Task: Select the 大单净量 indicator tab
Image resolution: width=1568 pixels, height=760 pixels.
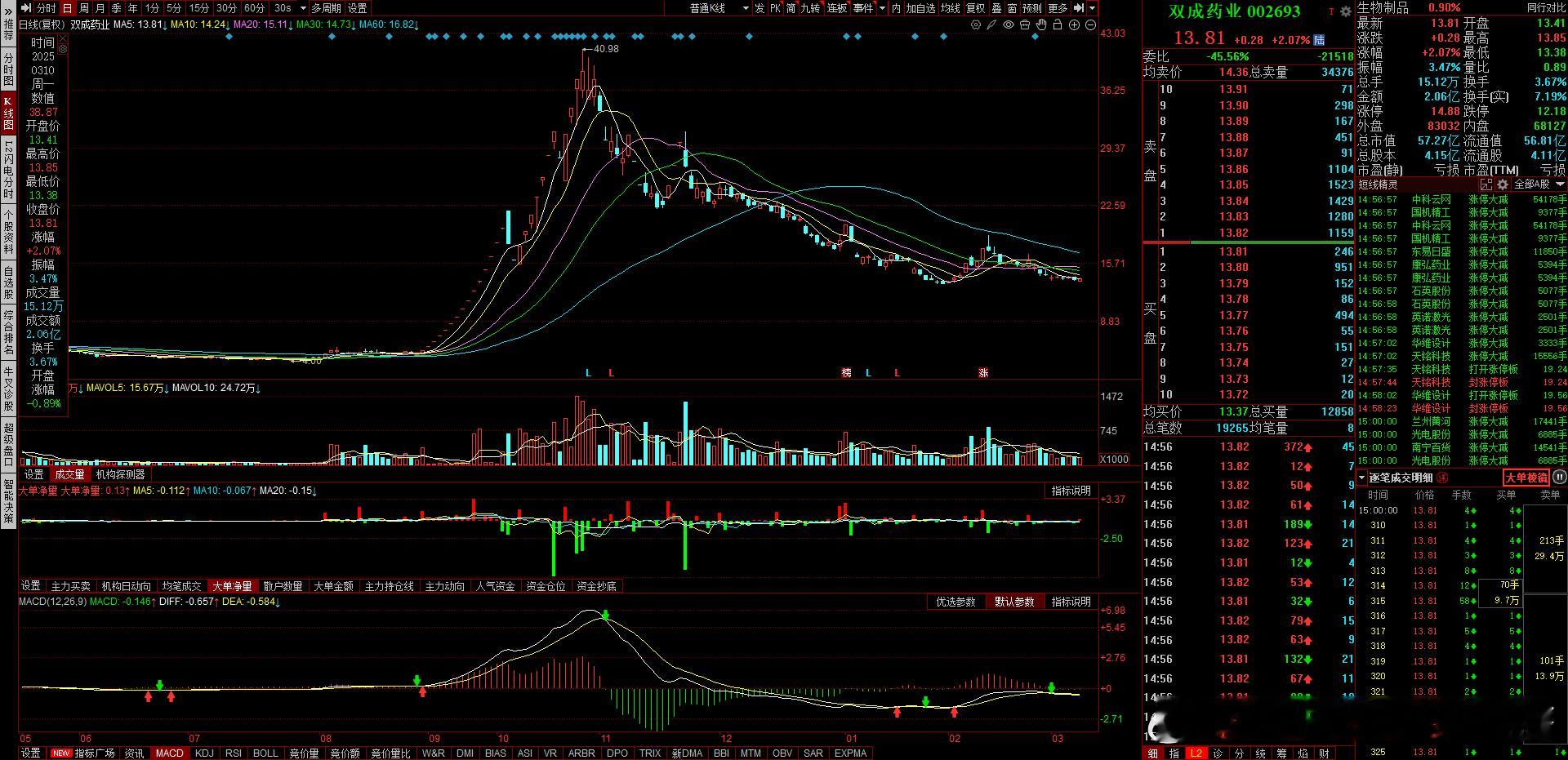Action: [233, 586]
